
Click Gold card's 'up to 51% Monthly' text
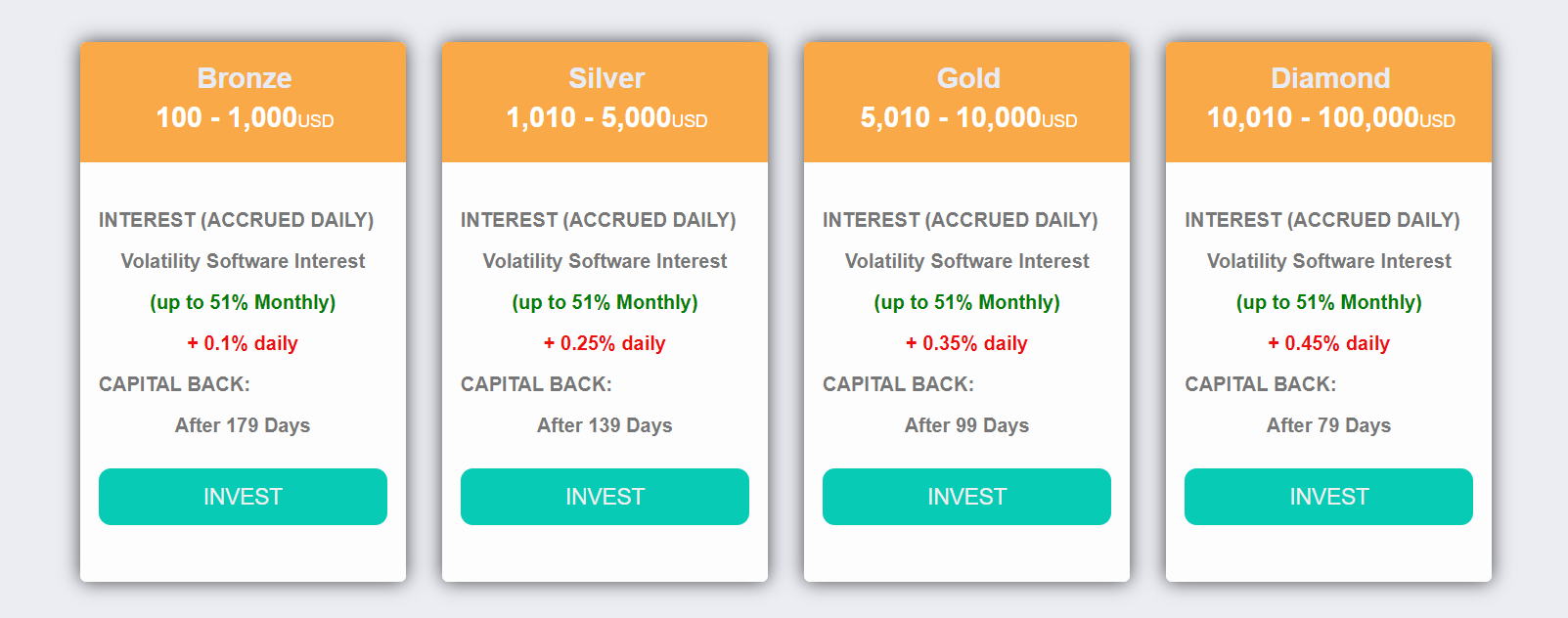click(966, 302)
